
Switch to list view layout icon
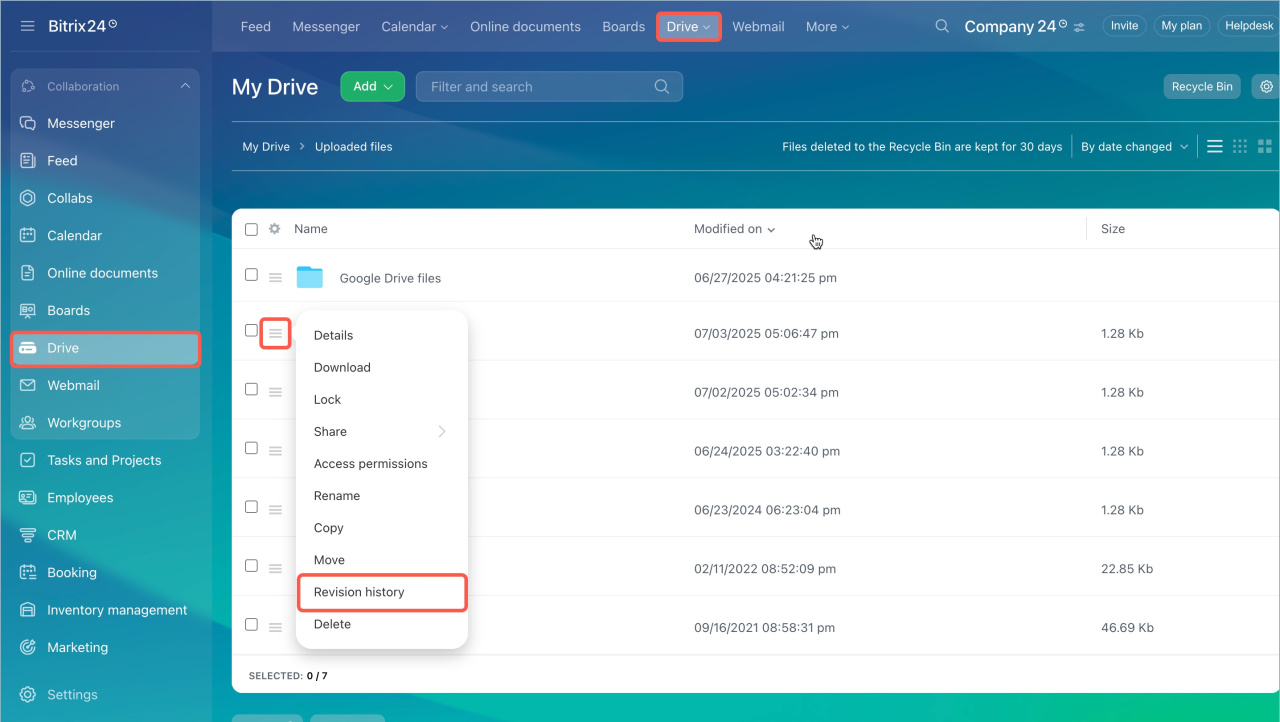pos(1215,146)
